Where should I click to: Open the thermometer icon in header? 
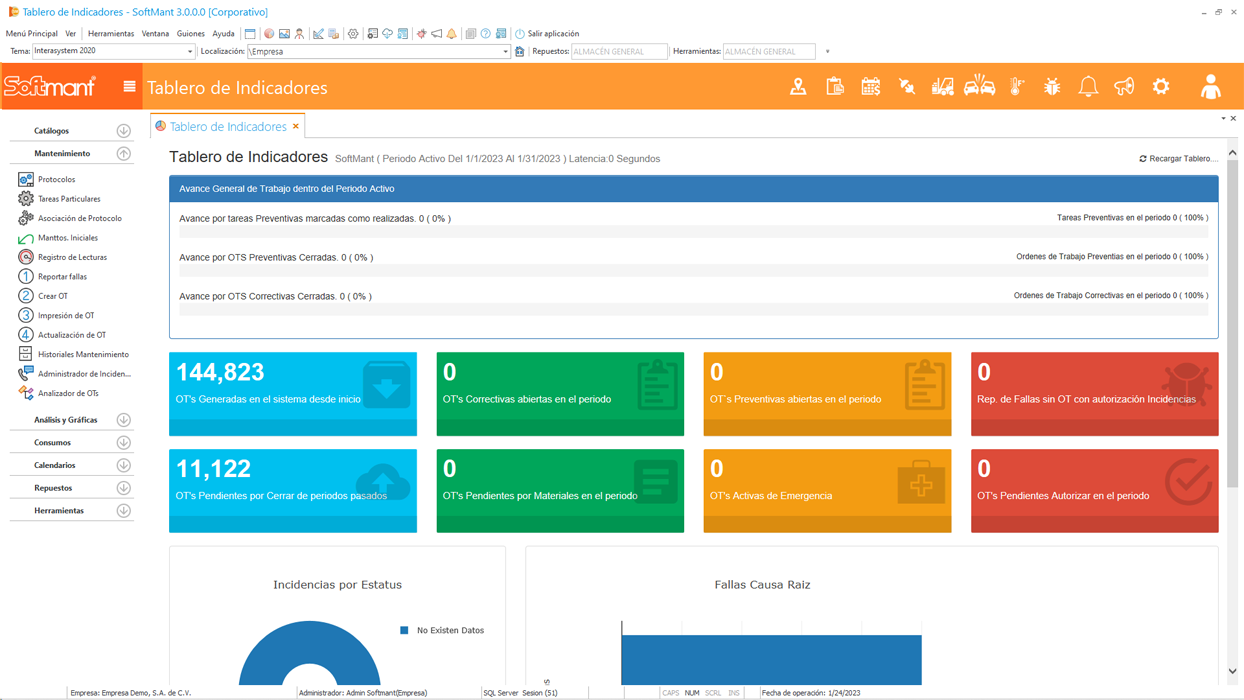[x=1016, y=87]
